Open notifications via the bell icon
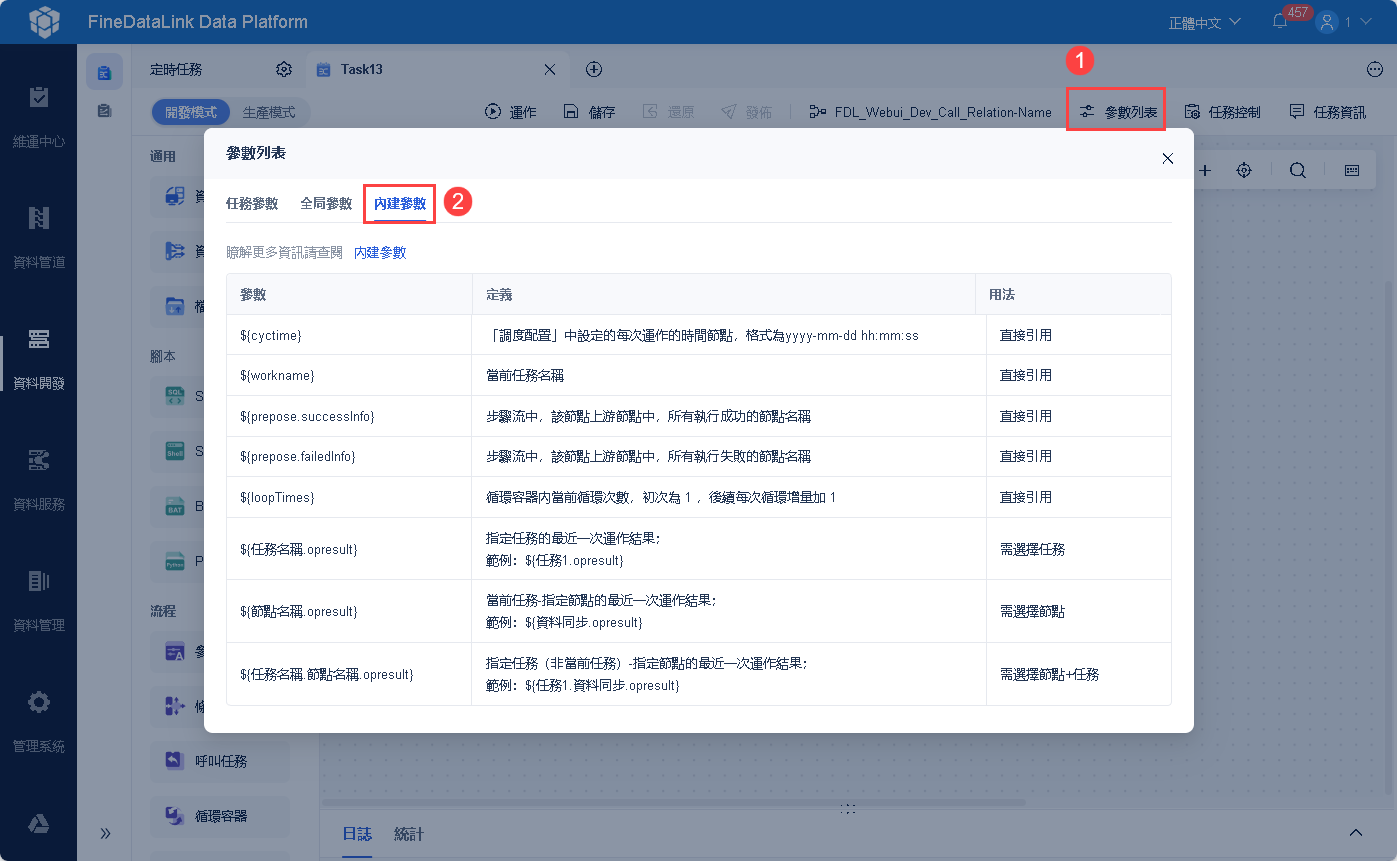The width and height of the screenshot is (1397, 861). tap(1280, 21)
